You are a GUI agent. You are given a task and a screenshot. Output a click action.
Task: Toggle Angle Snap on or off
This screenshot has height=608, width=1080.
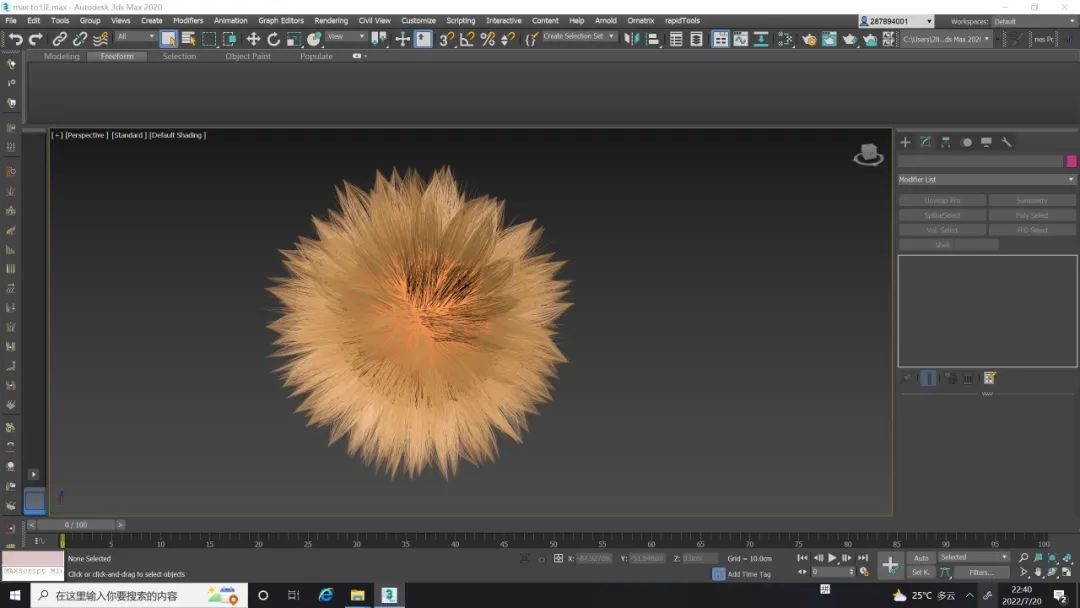click(x=467, y=39)
